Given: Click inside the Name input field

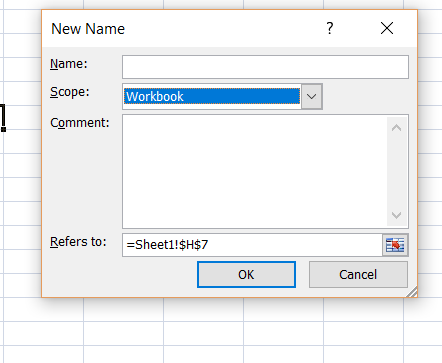Looking at the screenshot, I should tap(265, 67).
